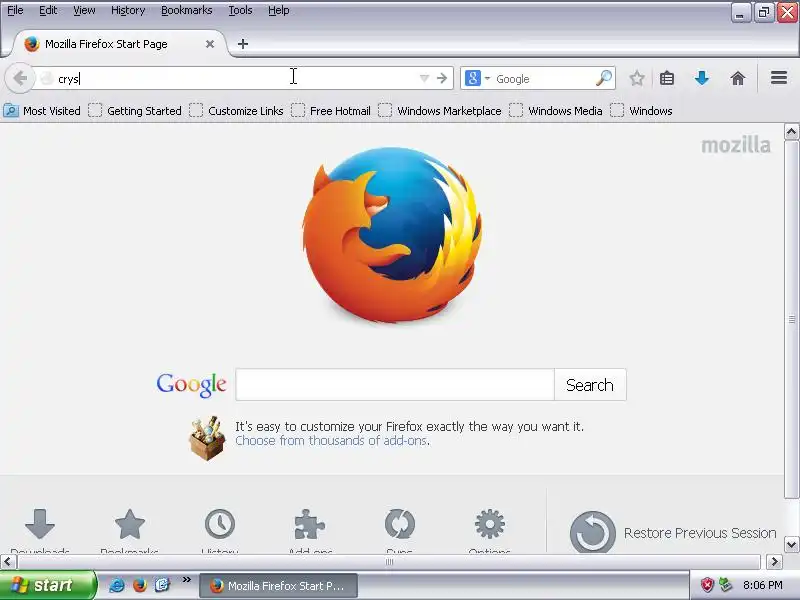Click the mozilla wordmark on page
Viewport: 800px width, 600px height.
[x=736, y=145]
